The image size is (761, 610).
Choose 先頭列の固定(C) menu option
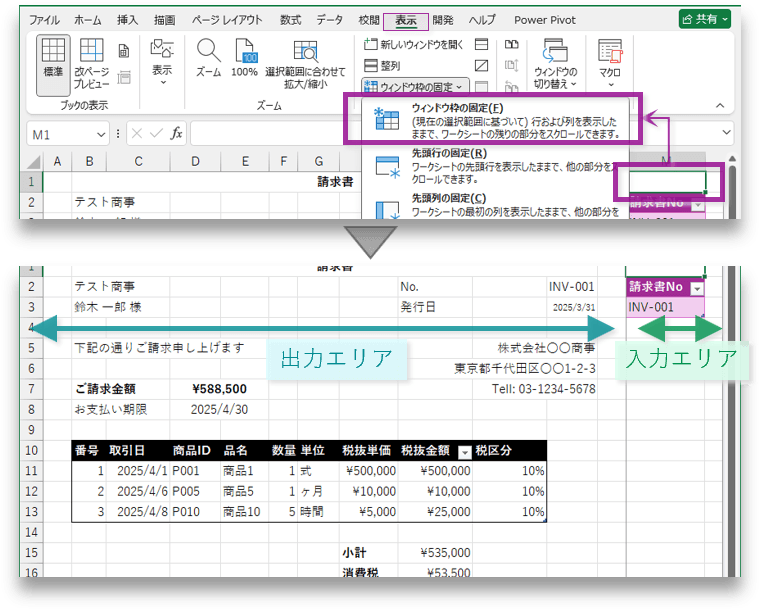pos(495,205)
